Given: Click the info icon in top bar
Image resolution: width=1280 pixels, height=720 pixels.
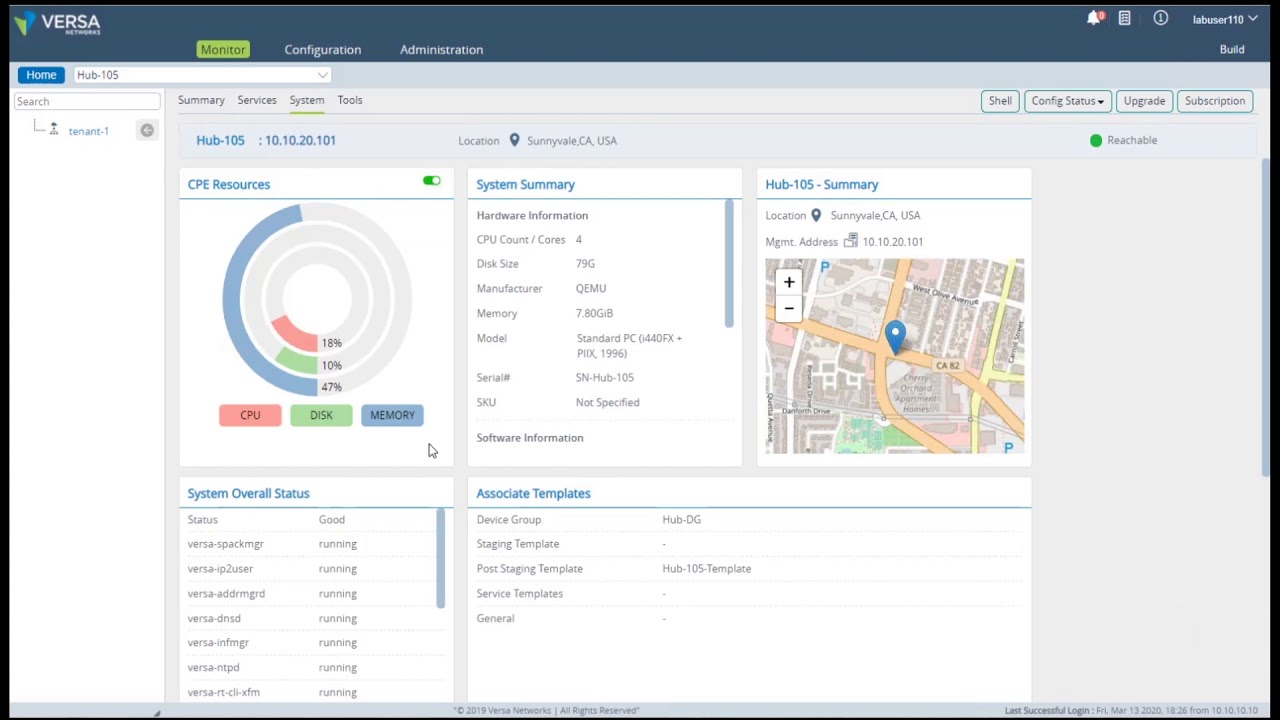Looking at the screenshot, I should (1160, 19).
